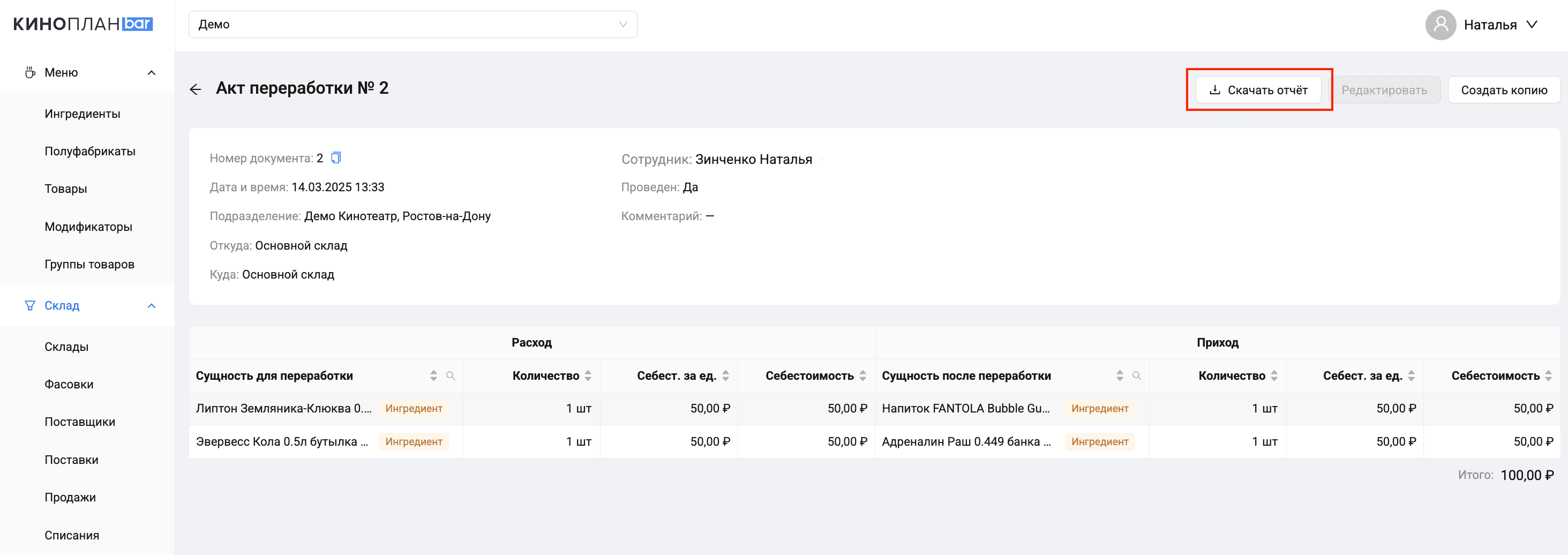This screenshot has width=1568, height=555.
Task: Open Списания in sidebar
Action: [72, 535]
